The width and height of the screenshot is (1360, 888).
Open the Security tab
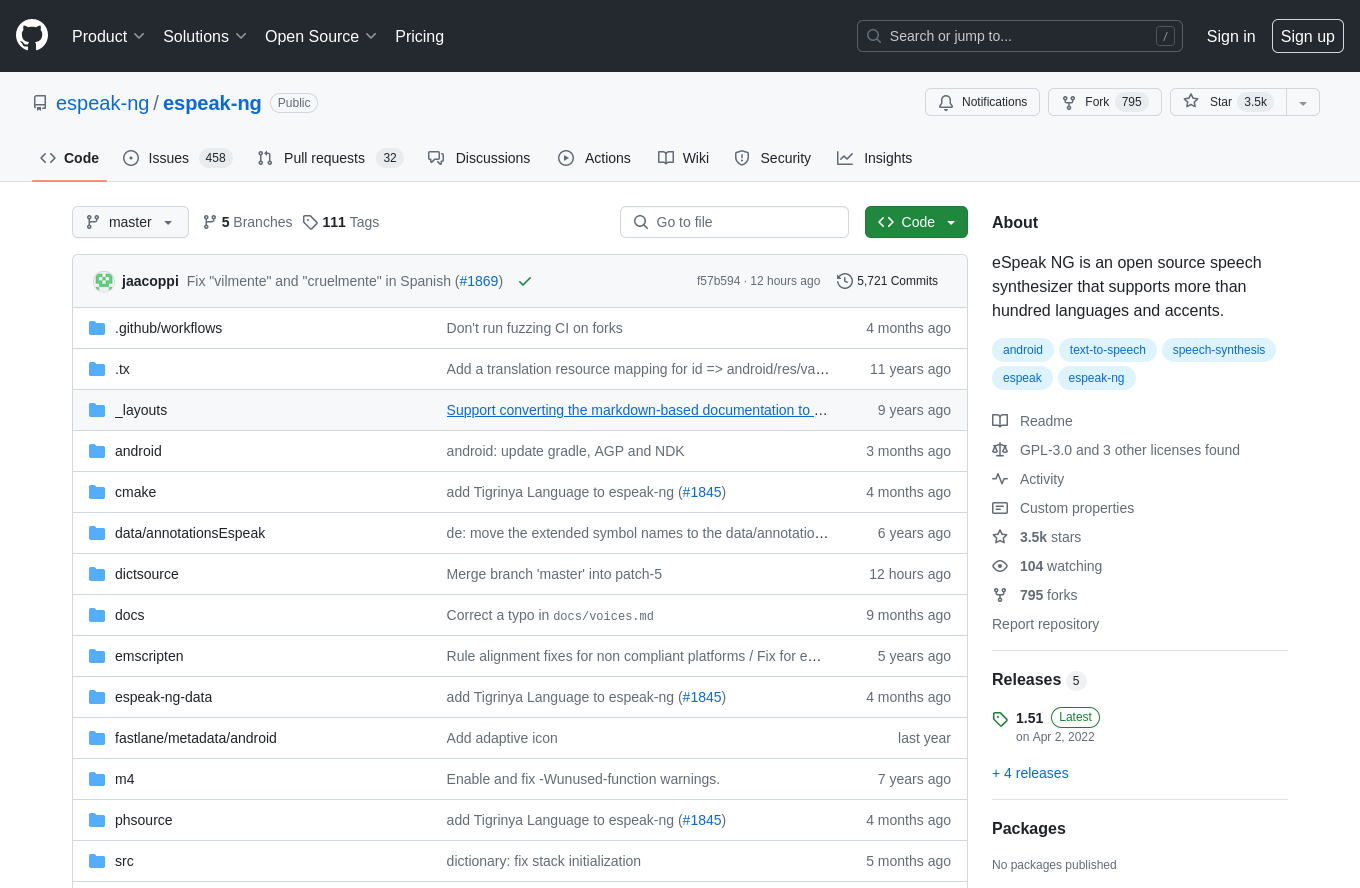772,158
